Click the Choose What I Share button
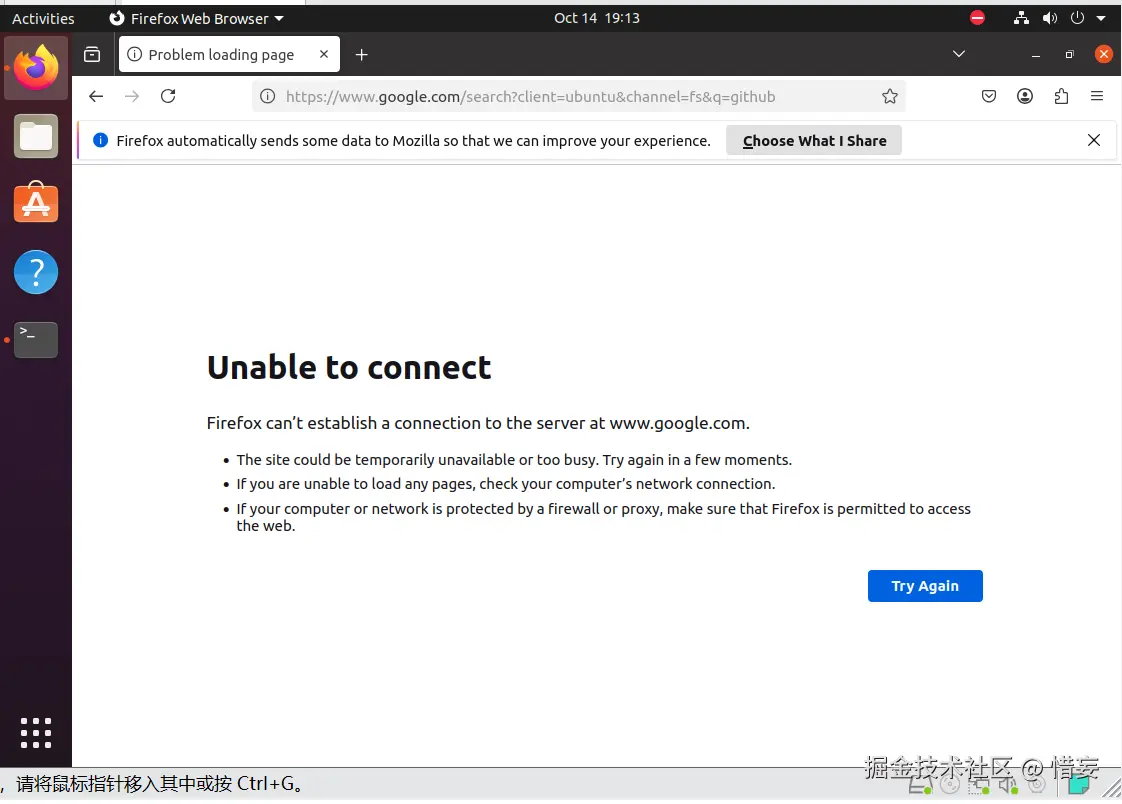 (x=814, y=140)
